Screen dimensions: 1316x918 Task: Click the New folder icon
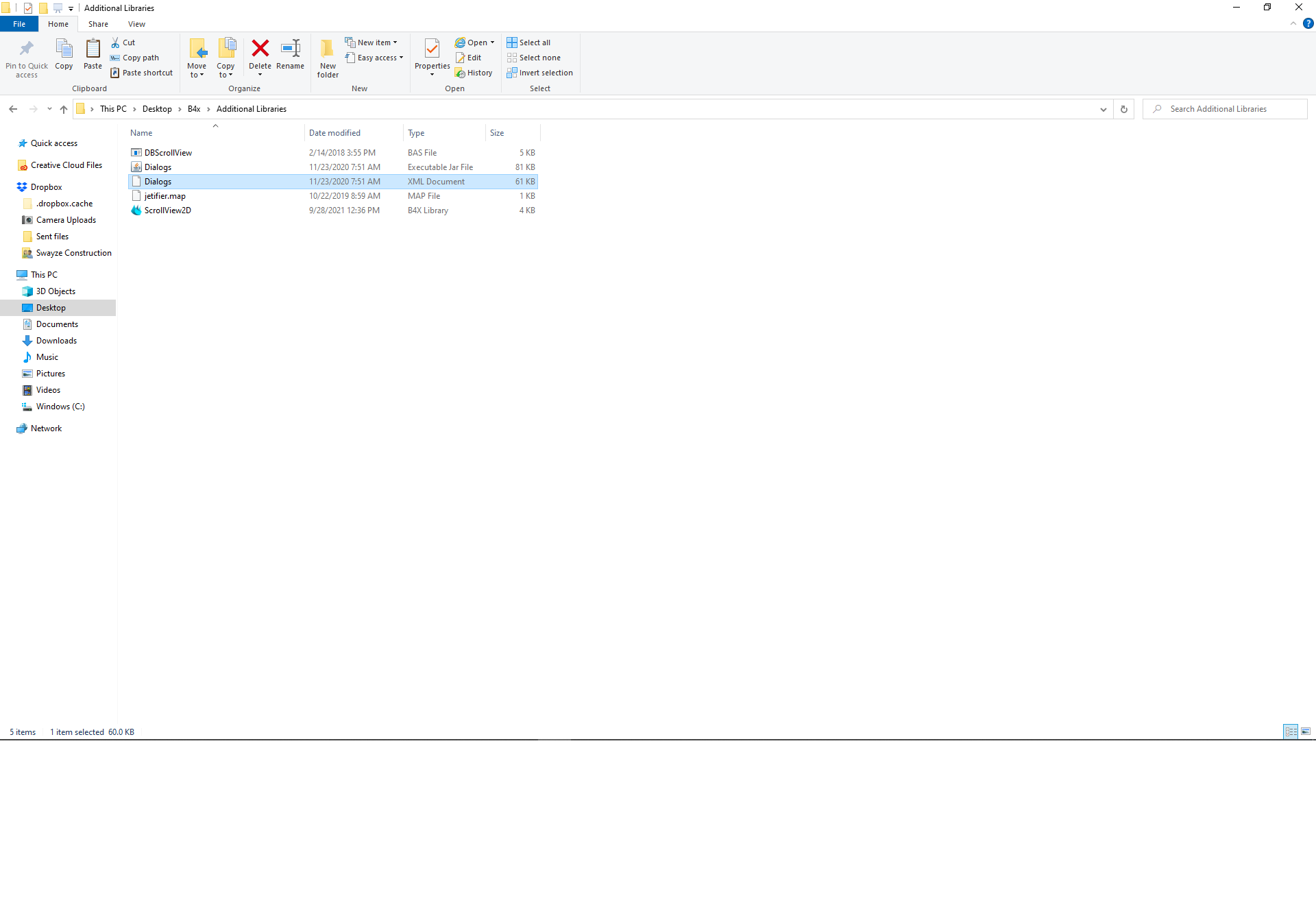pyautogui.click(x=328, y=49)
